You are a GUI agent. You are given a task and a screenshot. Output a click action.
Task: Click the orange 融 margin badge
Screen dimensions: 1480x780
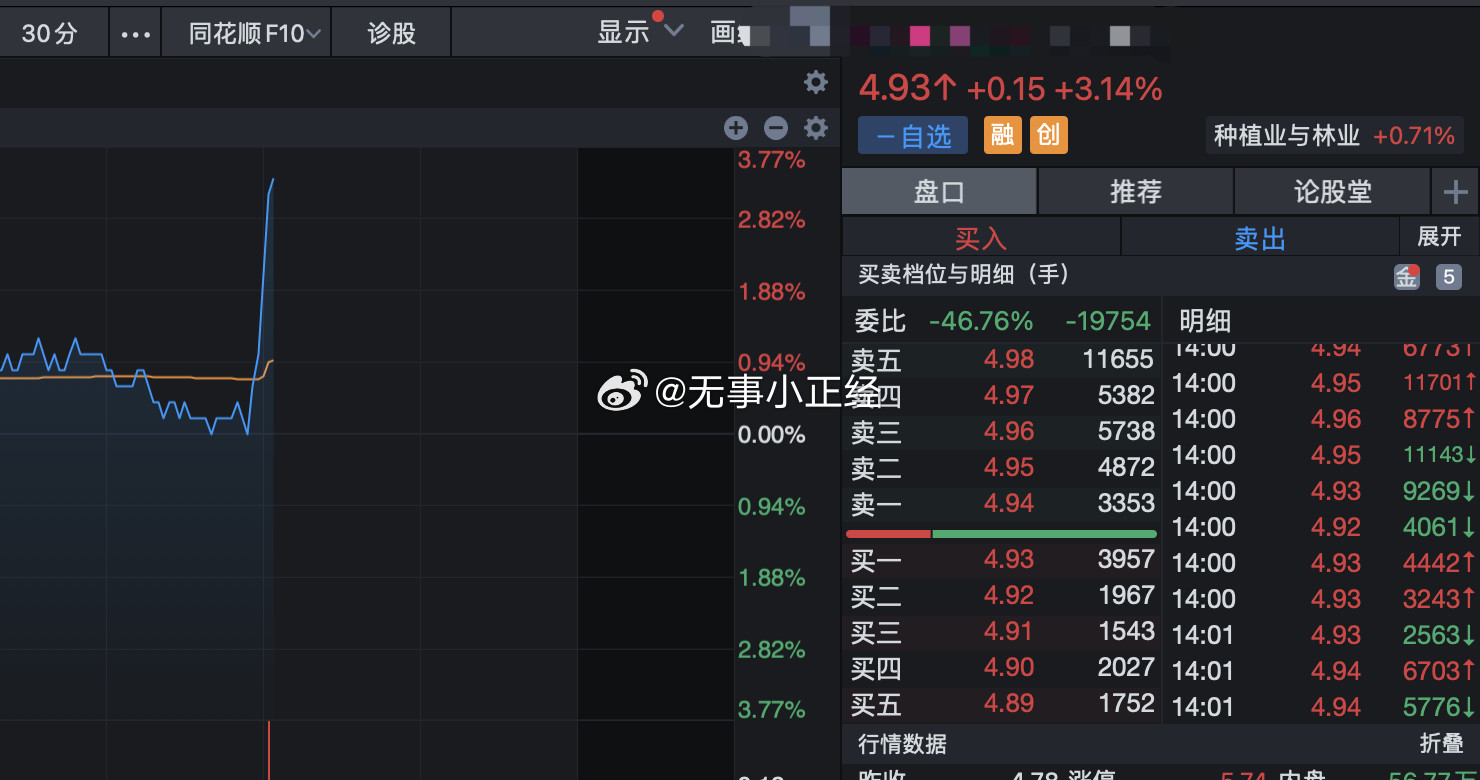point(1002,135)
